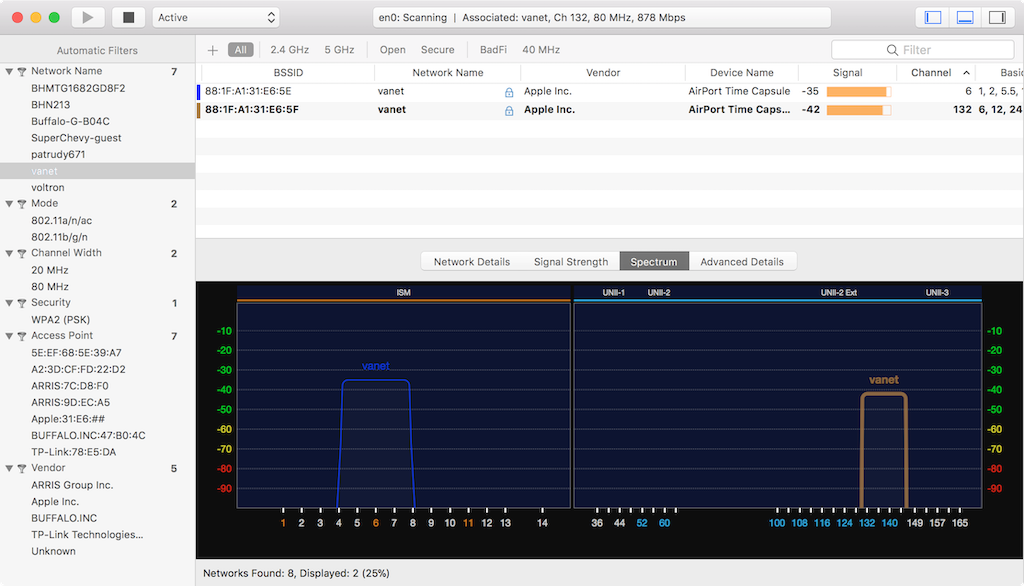
Task: Select row with BSSID 88:1F:A1:31:E6:5E
Action: (610, 91)
